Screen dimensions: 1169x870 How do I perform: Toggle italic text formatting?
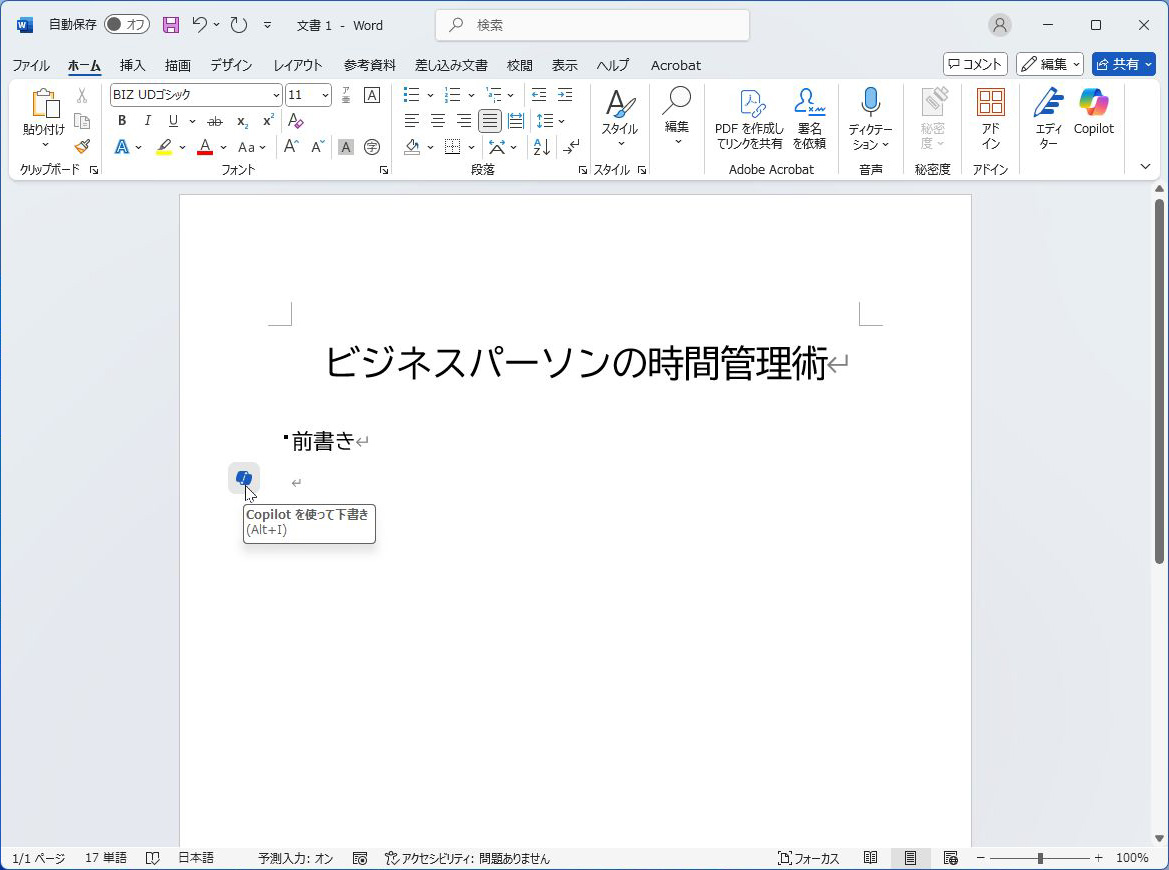pyautogui.click(x=148, y=121)
